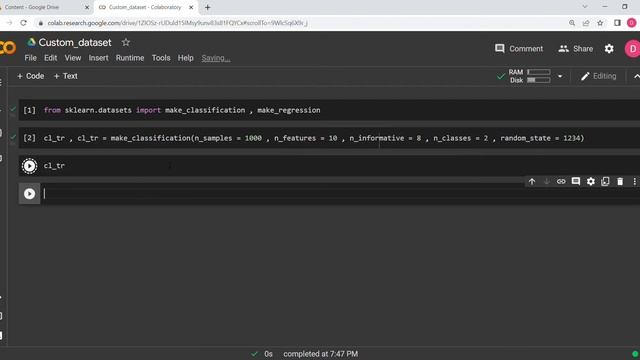Open the Google account avatar

(632, 49)
